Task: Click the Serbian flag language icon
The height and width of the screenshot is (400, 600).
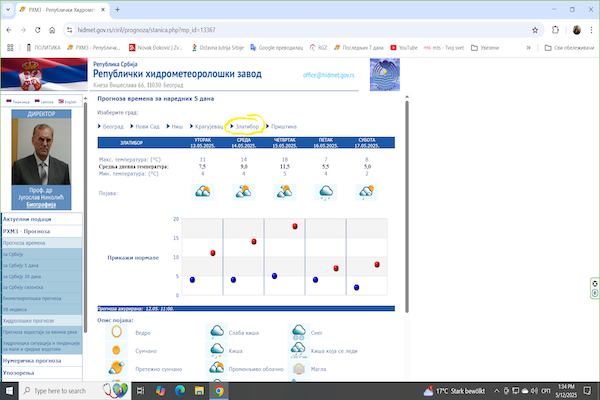Action: point(8,102)
